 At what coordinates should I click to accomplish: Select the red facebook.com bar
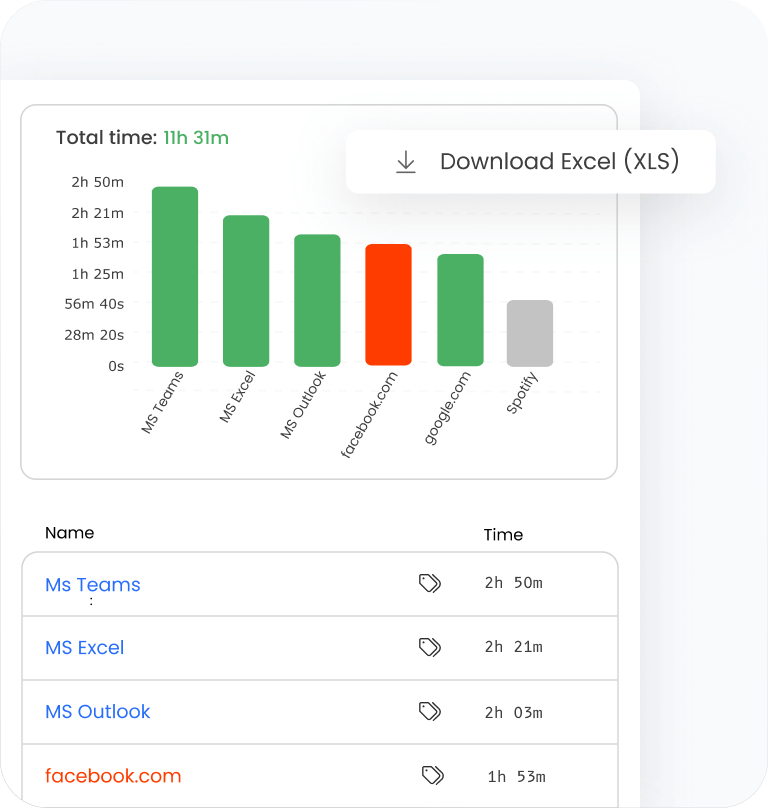388,305
